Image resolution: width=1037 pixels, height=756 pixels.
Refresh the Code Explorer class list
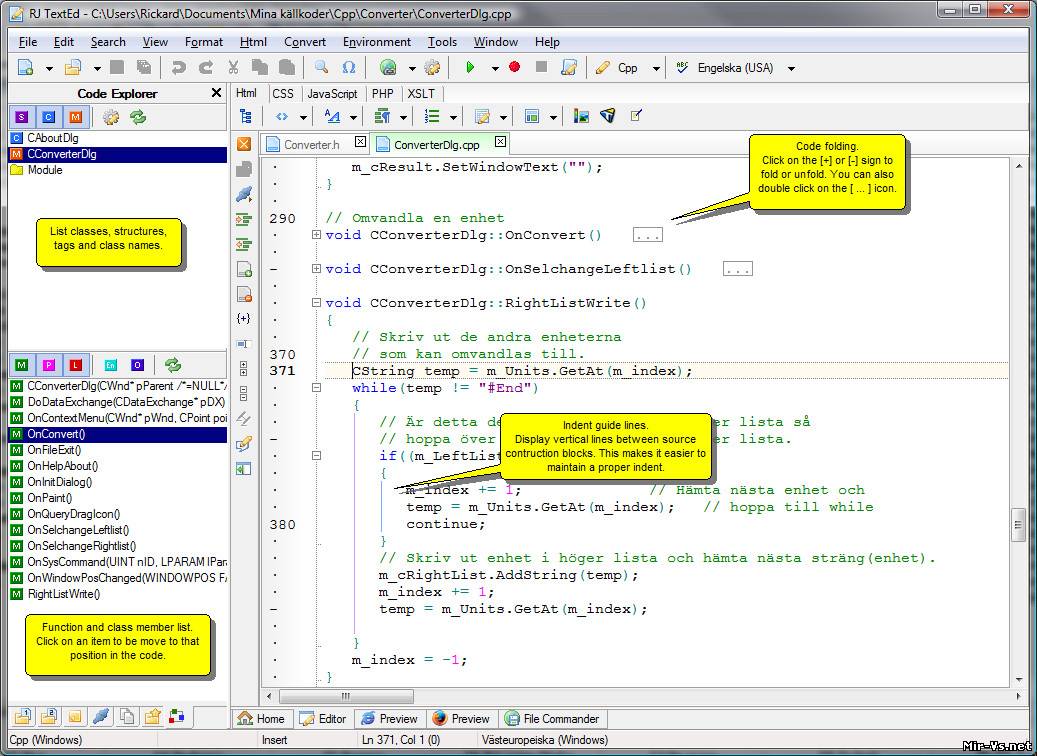(x=138, y=117)
